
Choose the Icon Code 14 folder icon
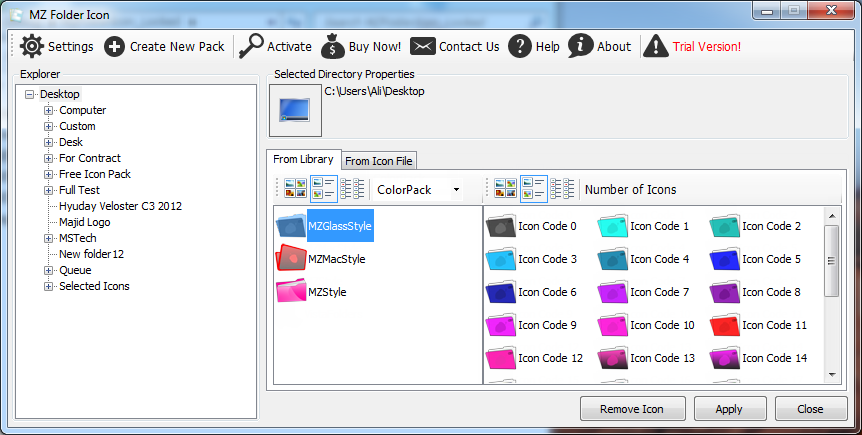point(725,358)
